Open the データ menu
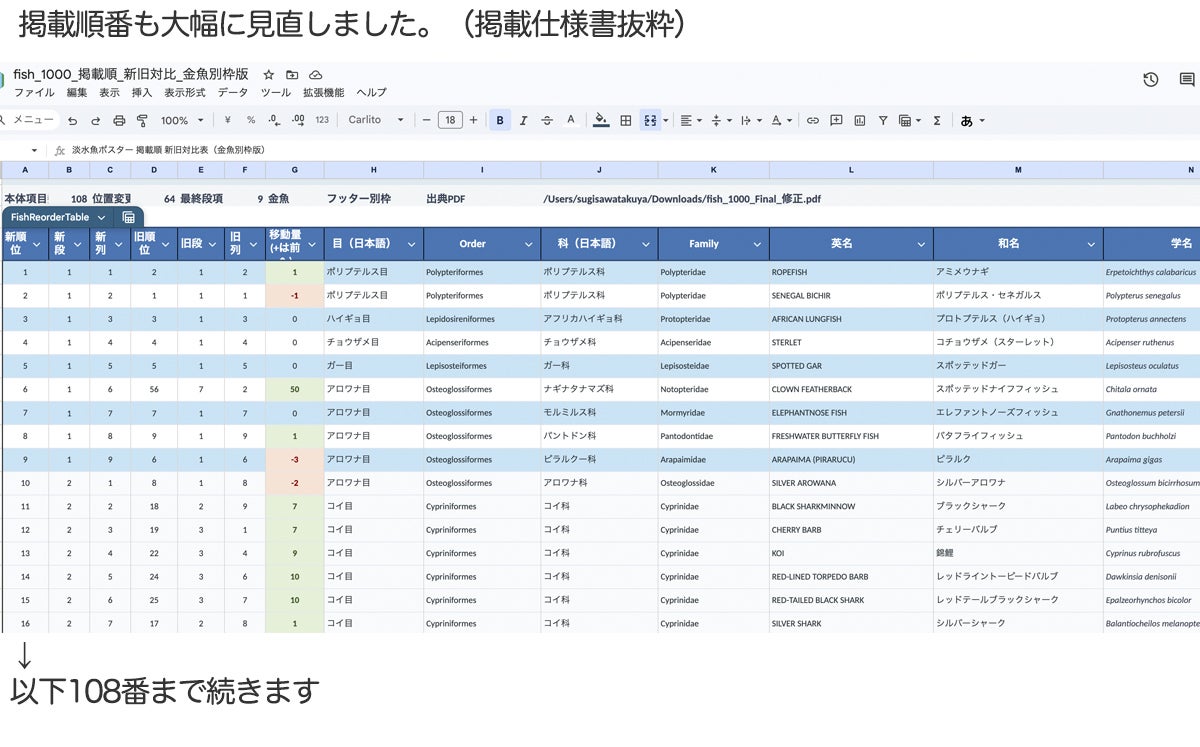The image size is (1200, 747). point(233,93)
